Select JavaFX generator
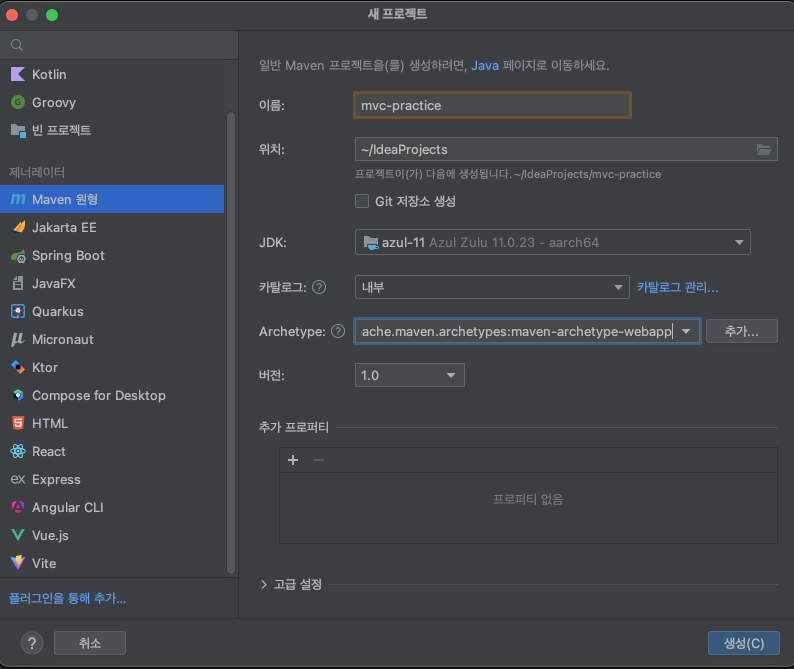The width and height of the screenshot is (794, 669). point(112,283)
